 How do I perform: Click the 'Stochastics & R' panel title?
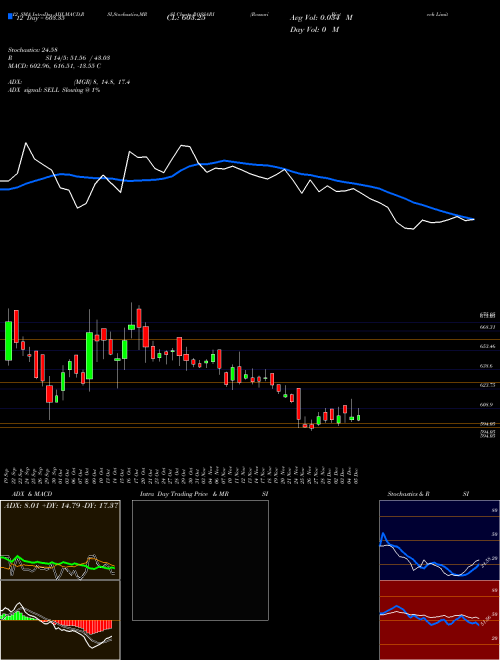[x=408, y=494]
